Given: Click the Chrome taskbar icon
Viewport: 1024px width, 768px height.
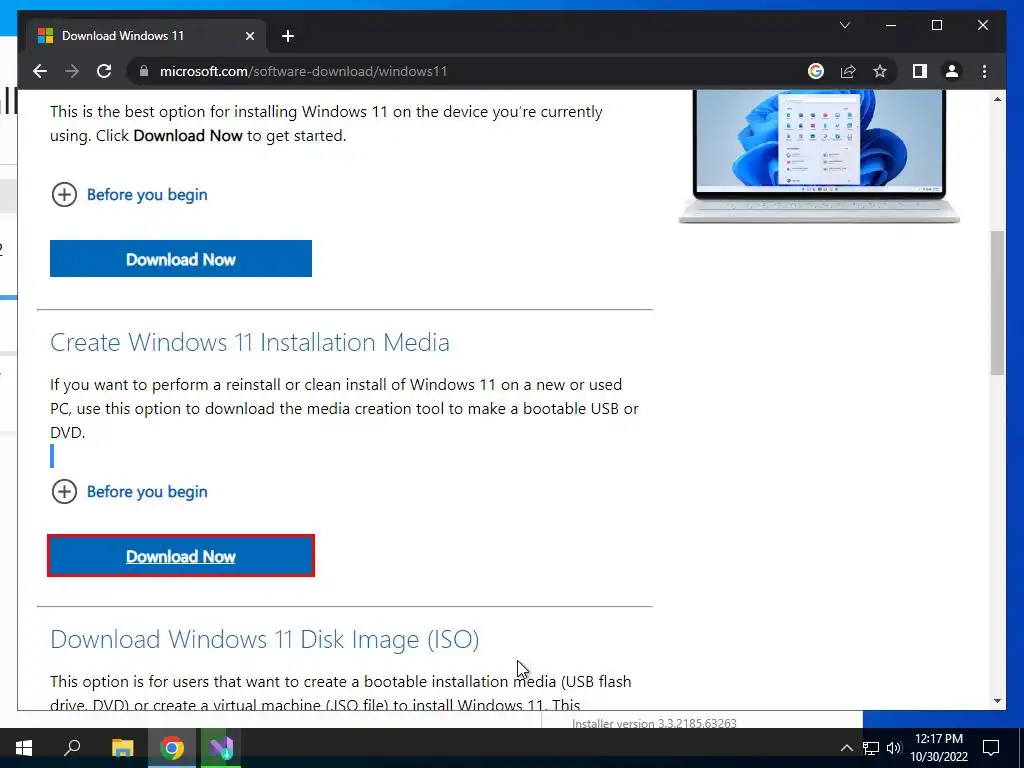Looking at the screenshot, I should pos(172,748).
